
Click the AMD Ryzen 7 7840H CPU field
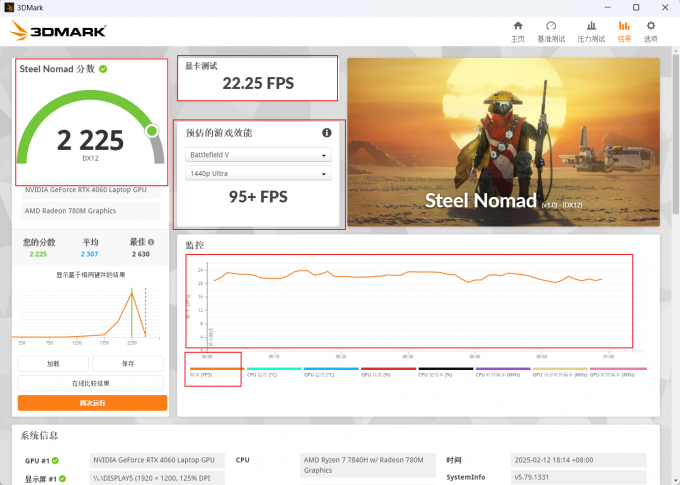pyautogui.click(x=368, y=465)
